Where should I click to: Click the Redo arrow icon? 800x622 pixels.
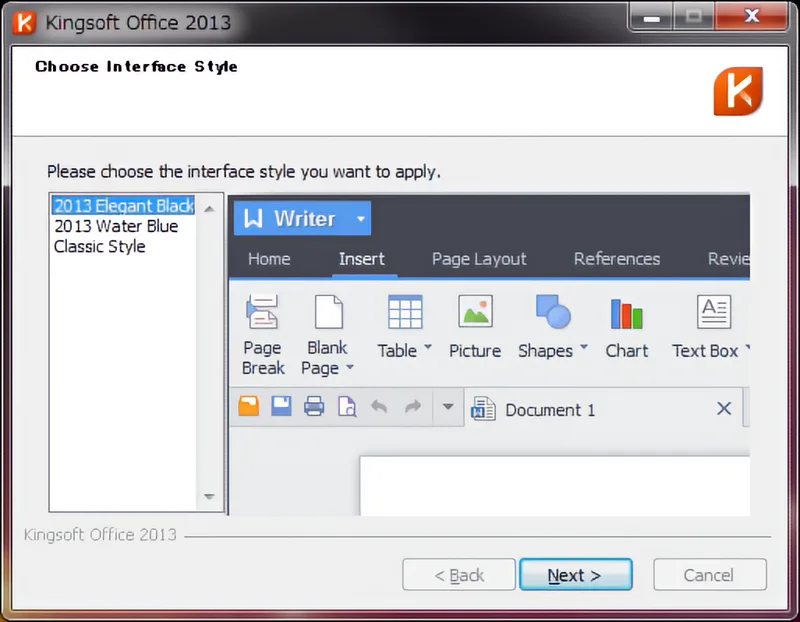coord(413,407)
